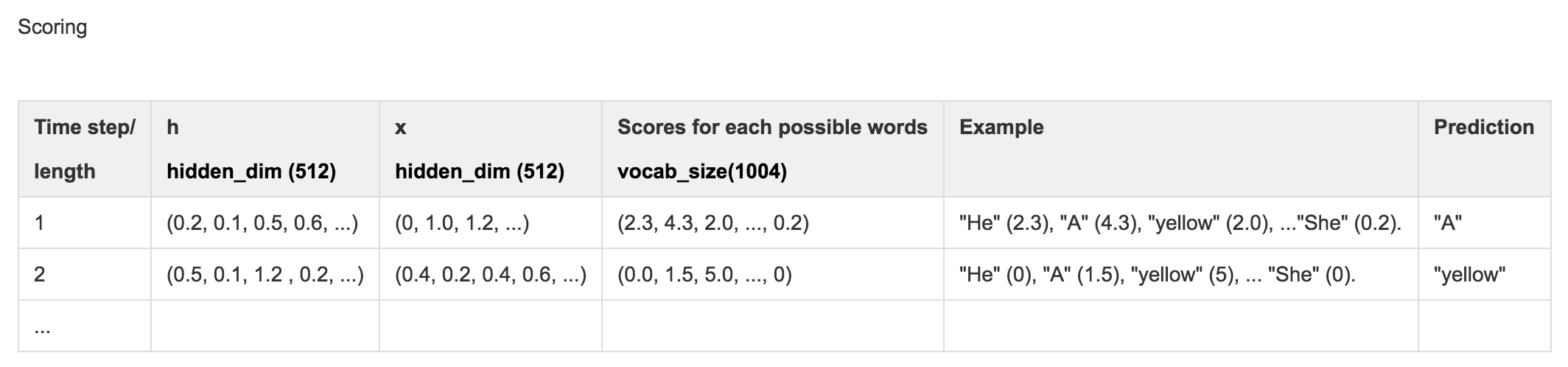Click the Example column header
This screenshot has width=1568, height=367.
click(1181, 149)
